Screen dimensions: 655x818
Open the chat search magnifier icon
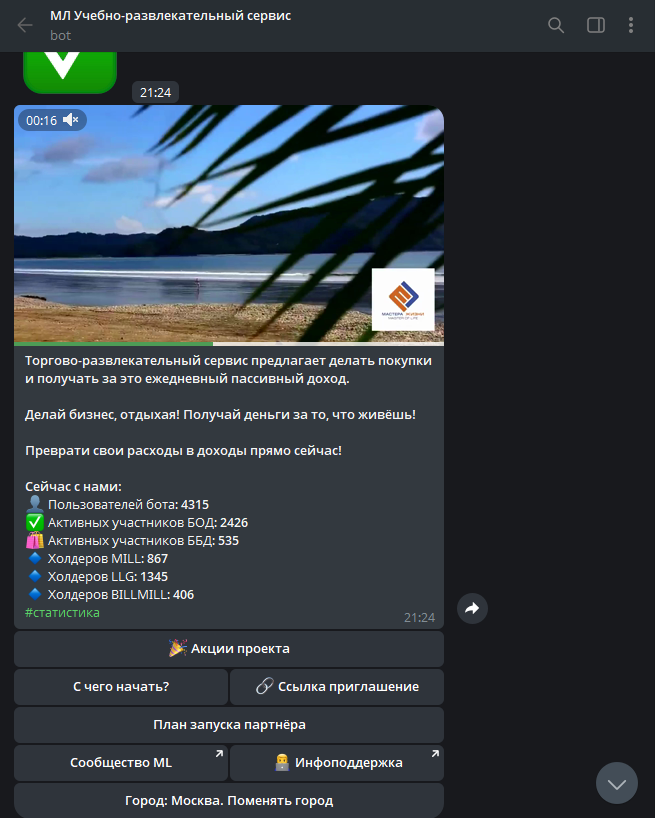coord(556,25)
